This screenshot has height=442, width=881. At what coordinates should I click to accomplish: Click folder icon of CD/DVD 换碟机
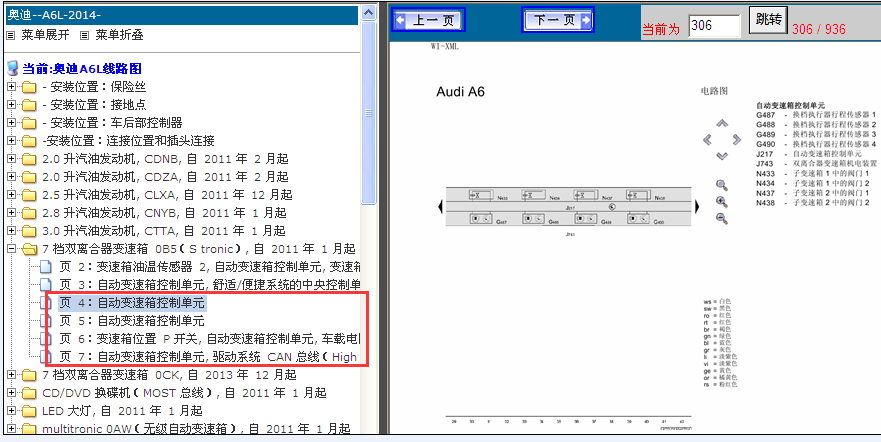pos(29,393)
